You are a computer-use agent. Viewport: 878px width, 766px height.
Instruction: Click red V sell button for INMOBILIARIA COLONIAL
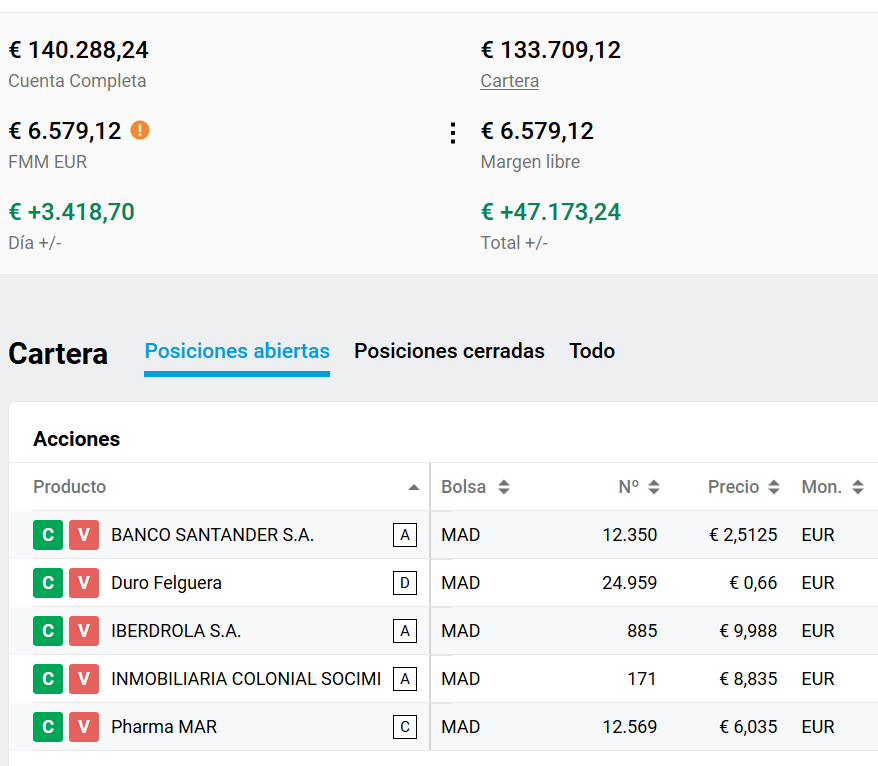pos(84,679)
